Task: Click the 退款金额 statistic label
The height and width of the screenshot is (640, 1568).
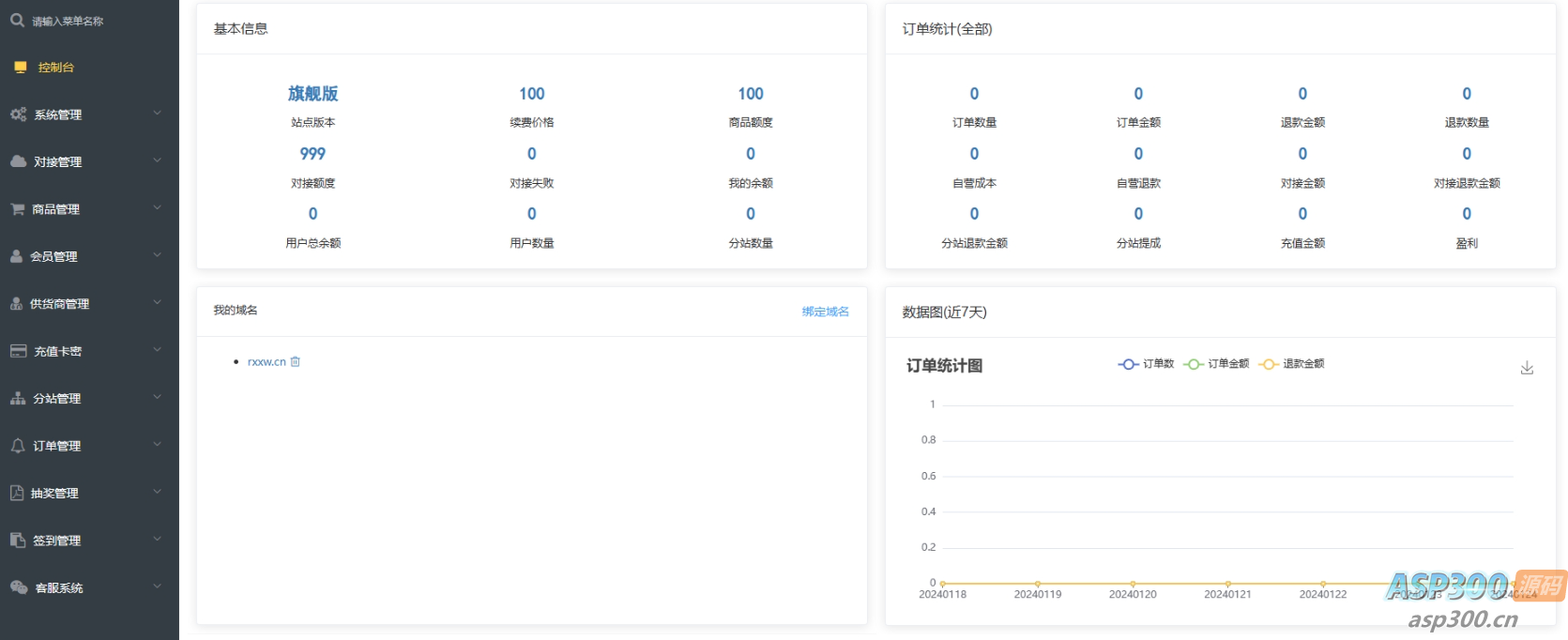Action: (x=1302, y=123)
